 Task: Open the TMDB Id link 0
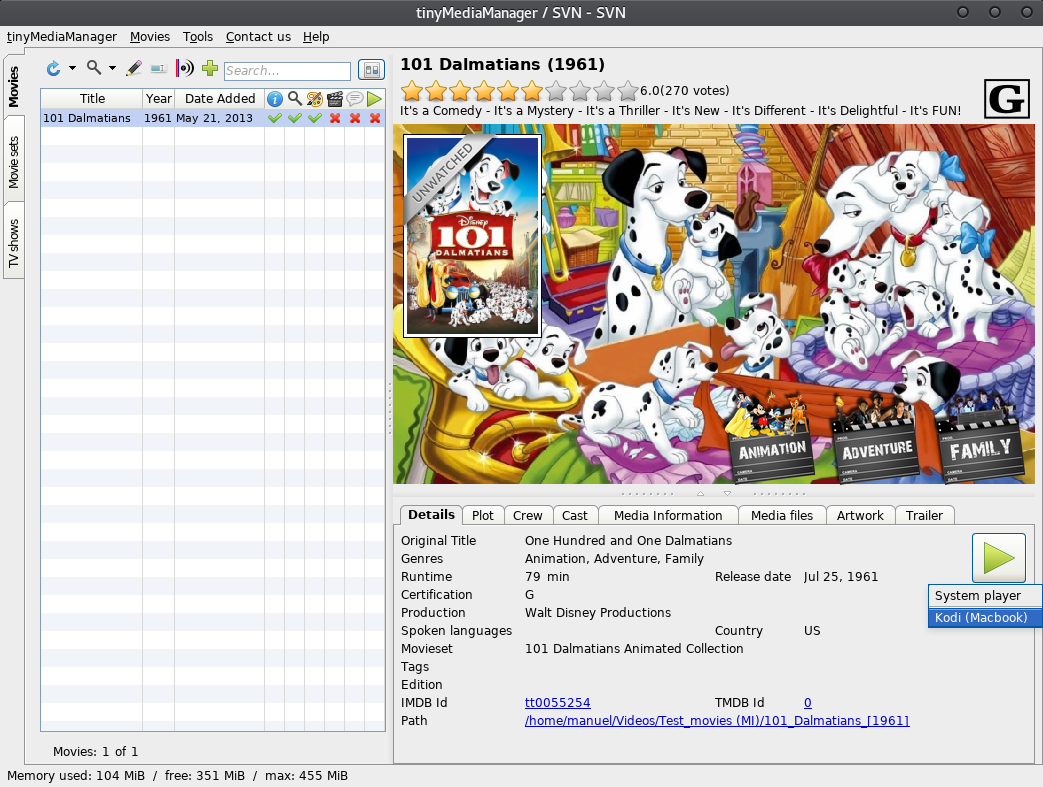[808, 703]
